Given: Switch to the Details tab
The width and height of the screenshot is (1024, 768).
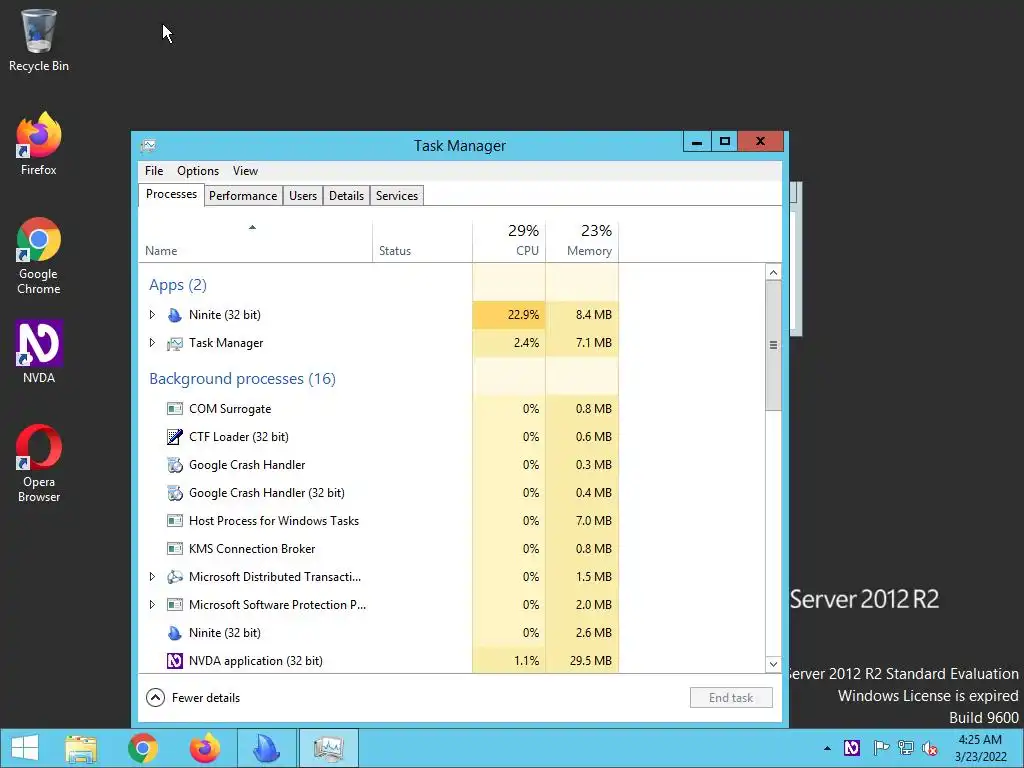Looking at the screenshot, I should click(x=346, y=196).
